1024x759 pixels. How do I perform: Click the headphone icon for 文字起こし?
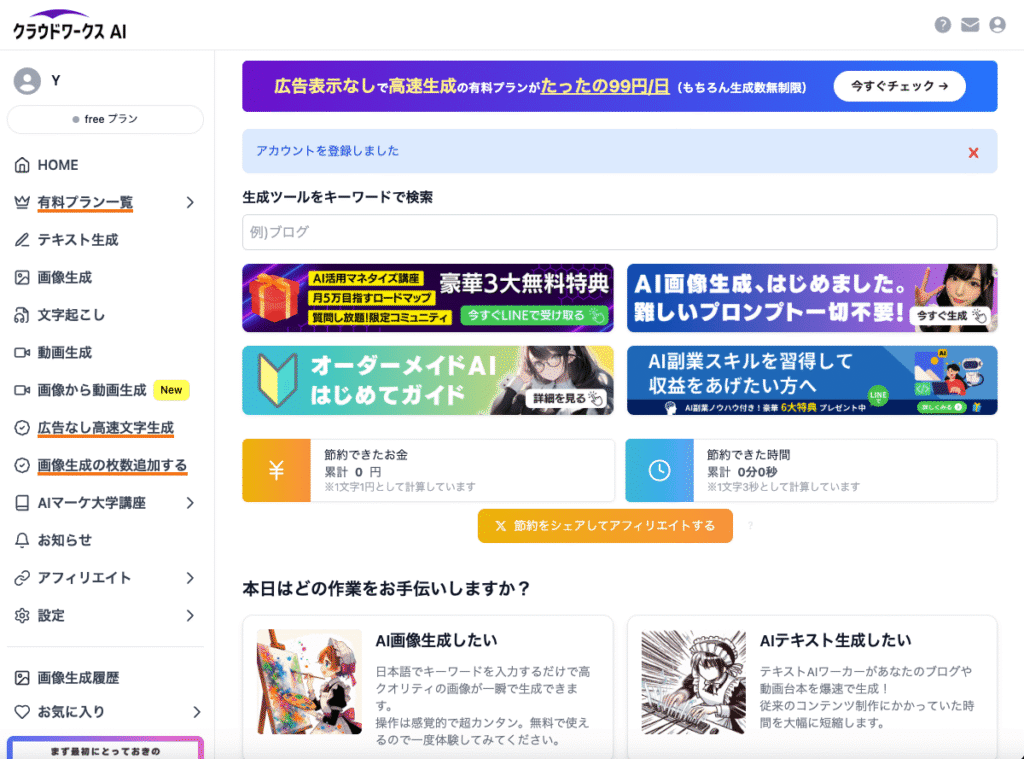click(x=22, y=315)
